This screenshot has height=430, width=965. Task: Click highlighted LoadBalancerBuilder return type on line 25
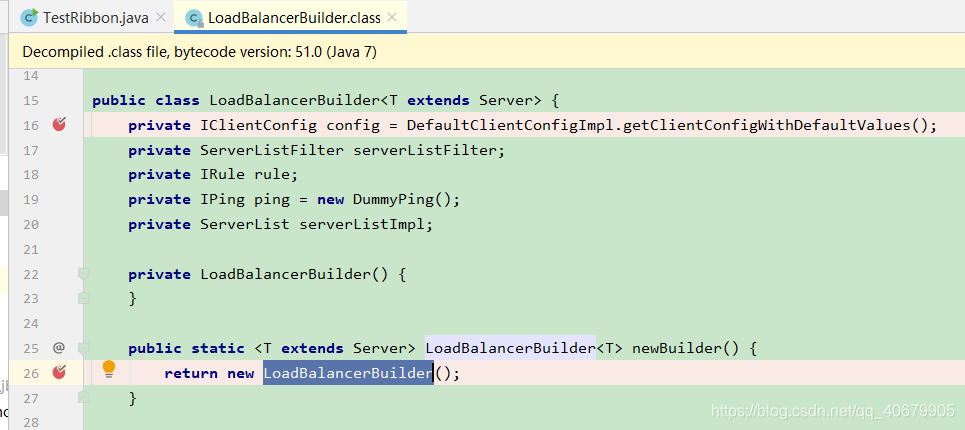(510, 348)
